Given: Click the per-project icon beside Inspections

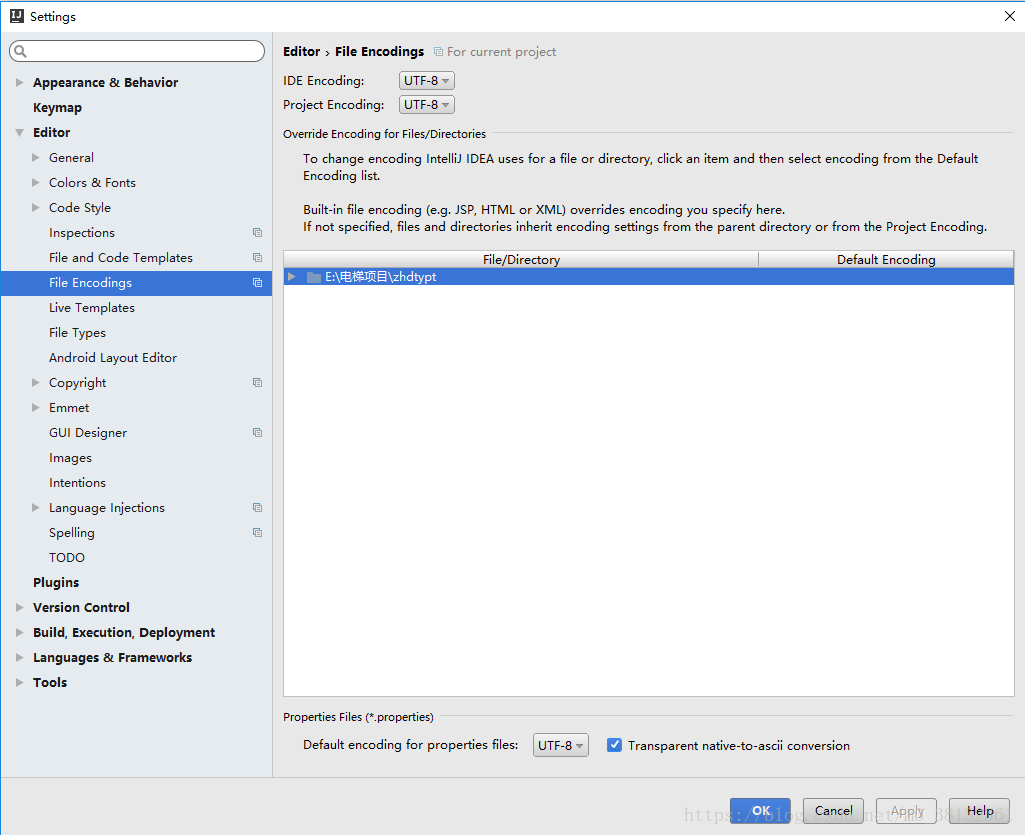Looking at the screenshot, I should click(x=257, y=232).
